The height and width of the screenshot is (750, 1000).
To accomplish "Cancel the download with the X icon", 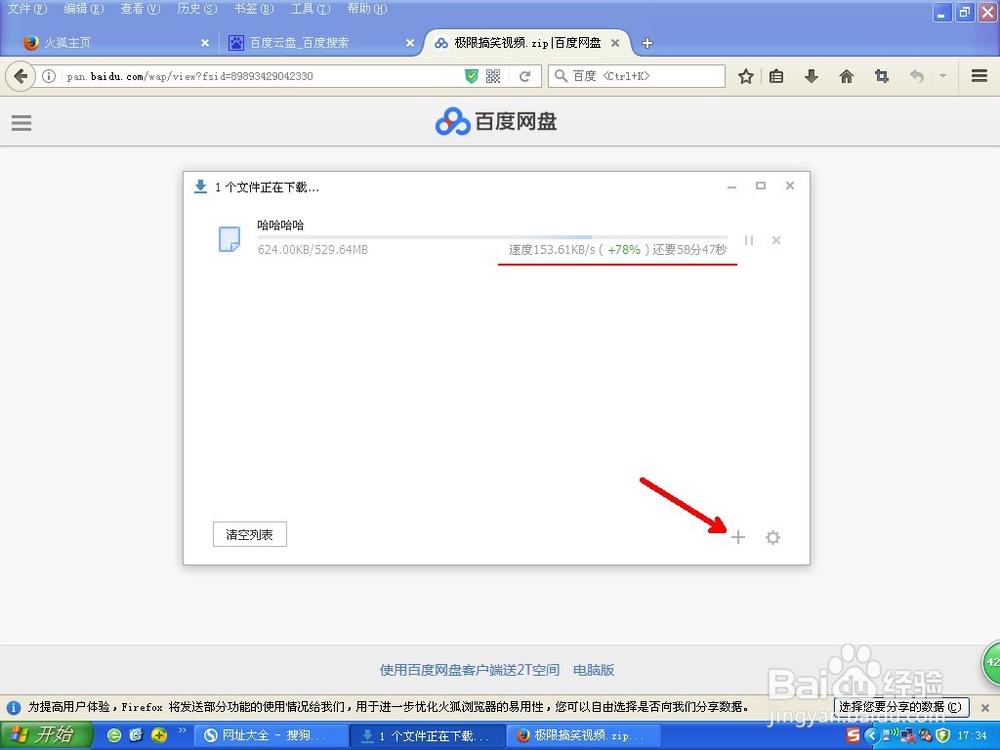I will point(776,240).
